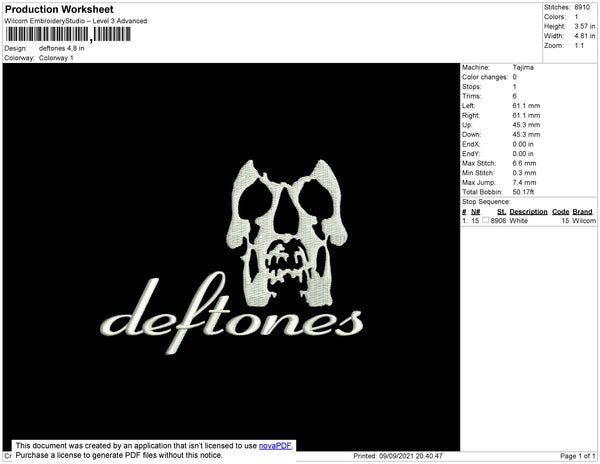Select the Up value 45.3 mm
This screenshot has width=600, height=464.
pos(527,125)
